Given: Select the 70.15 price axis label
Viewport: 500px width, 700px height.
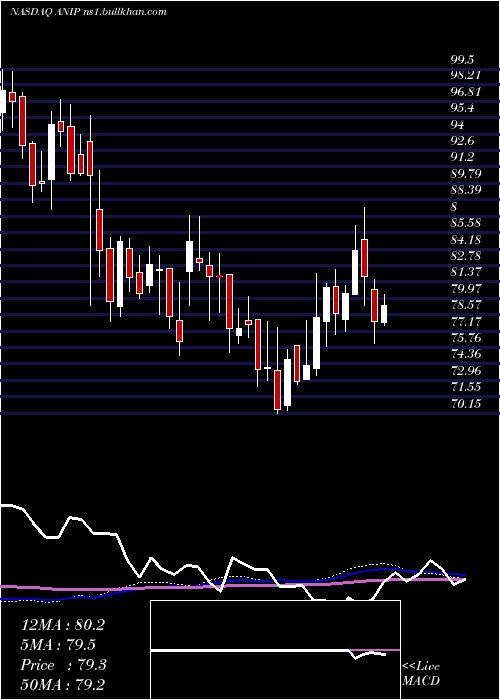Looking at the screenshot, I should pos(465,404).
